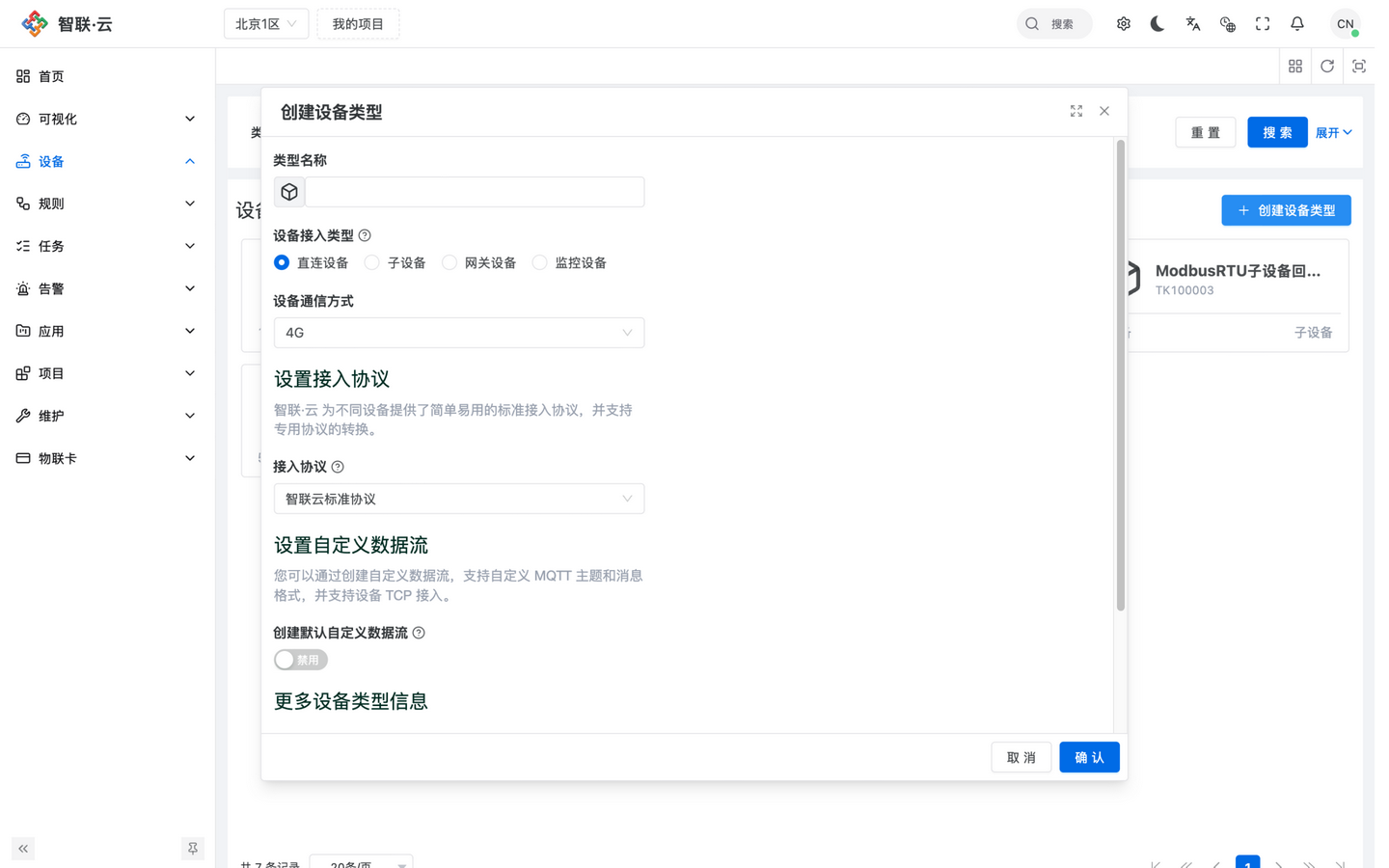This screenshot has height=868, width=1389.
Task: Open 接入协议 dropdown 智联云标准协议
Action: (x=459, y=499)
